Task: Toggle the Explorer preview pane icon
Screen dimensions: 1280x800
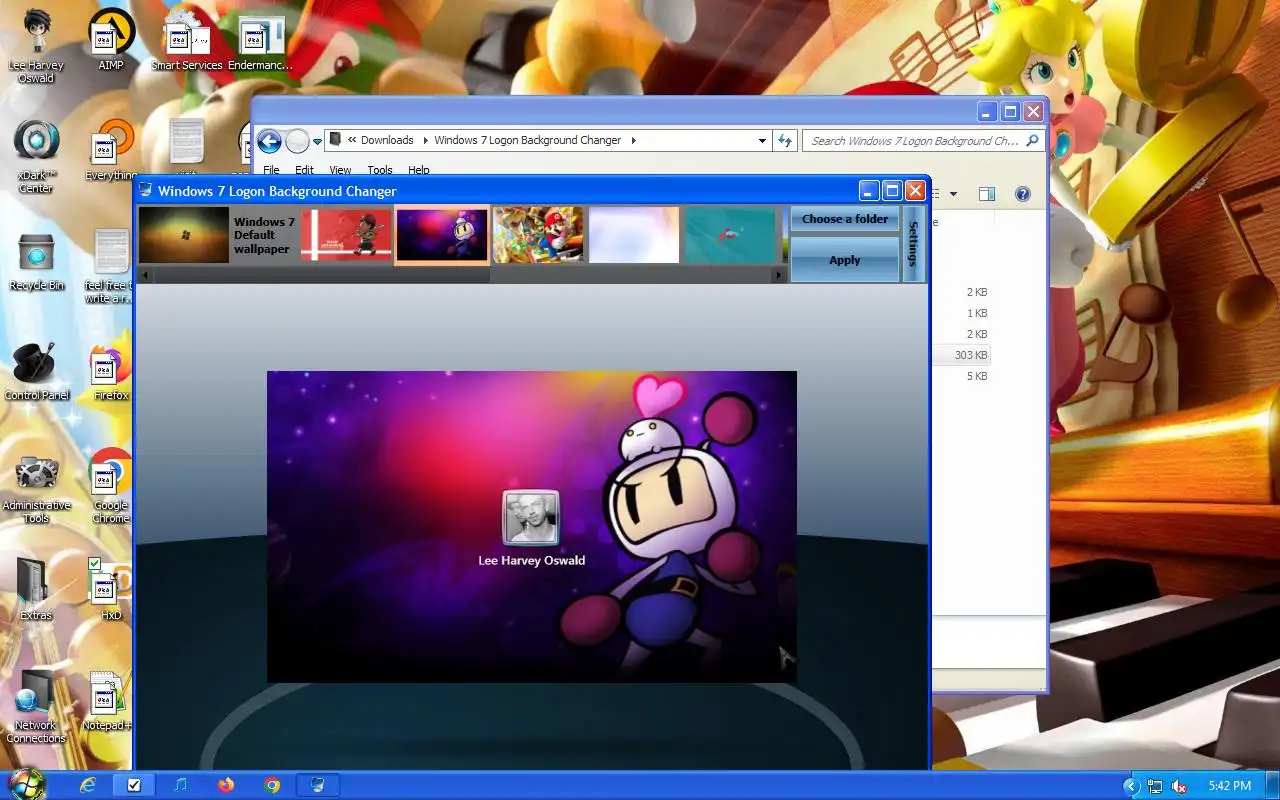Action: (x=986, y=194)
